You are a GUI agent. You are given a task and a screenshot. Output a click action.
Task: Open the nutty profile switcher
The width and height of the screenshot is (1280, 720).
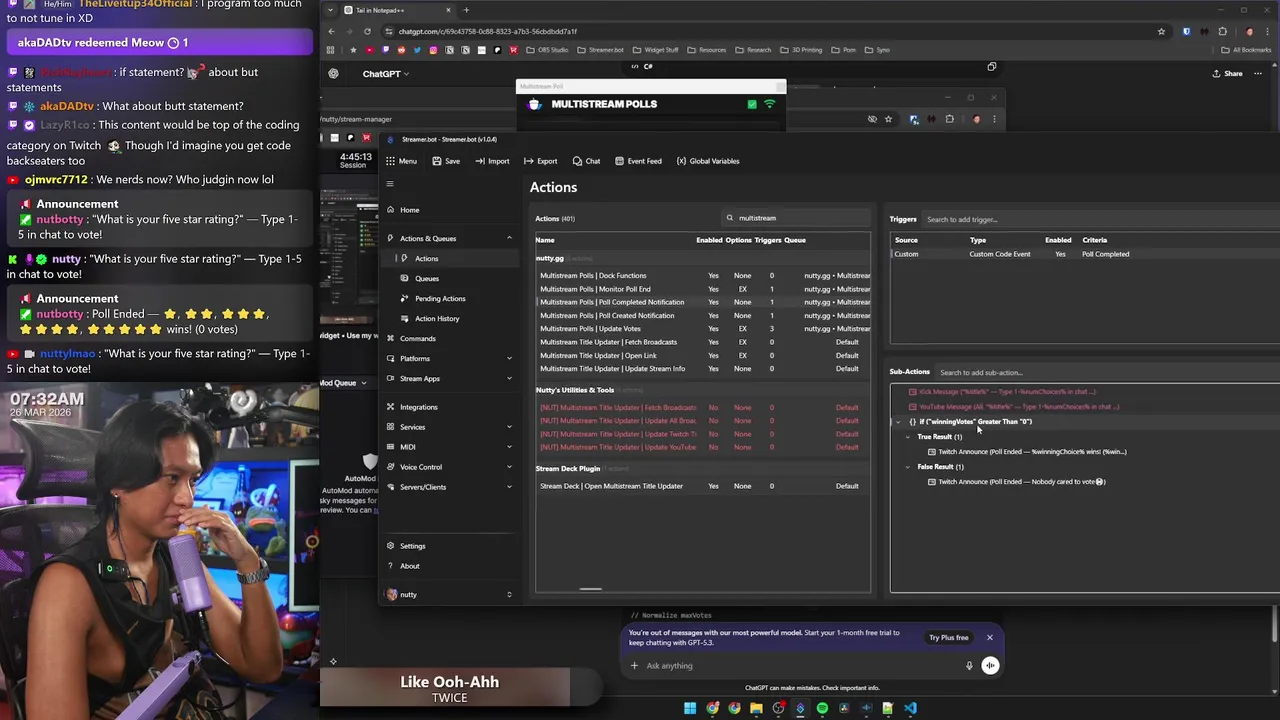pyautogui.click(x=449, y=594)
